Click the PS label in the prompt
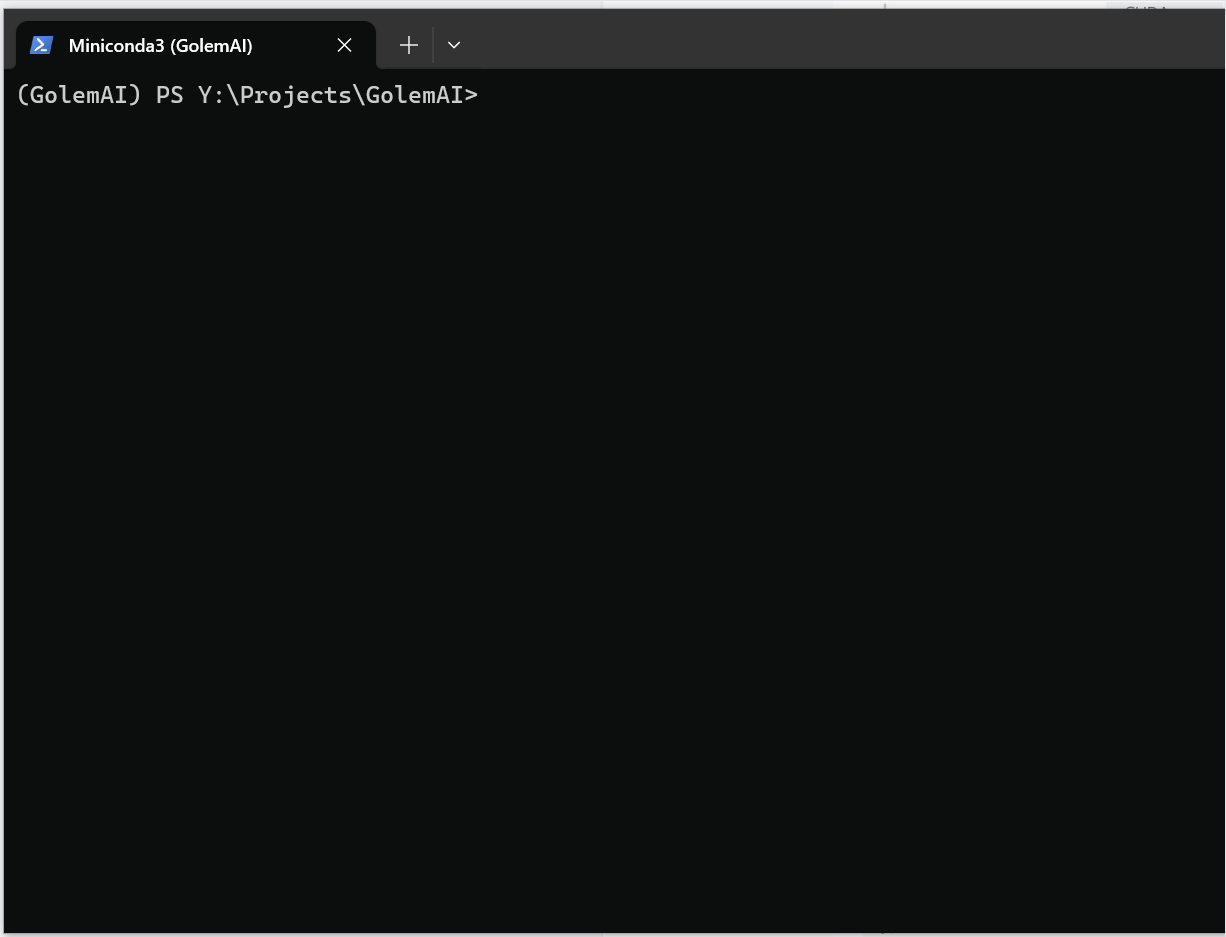 (170, 95)
